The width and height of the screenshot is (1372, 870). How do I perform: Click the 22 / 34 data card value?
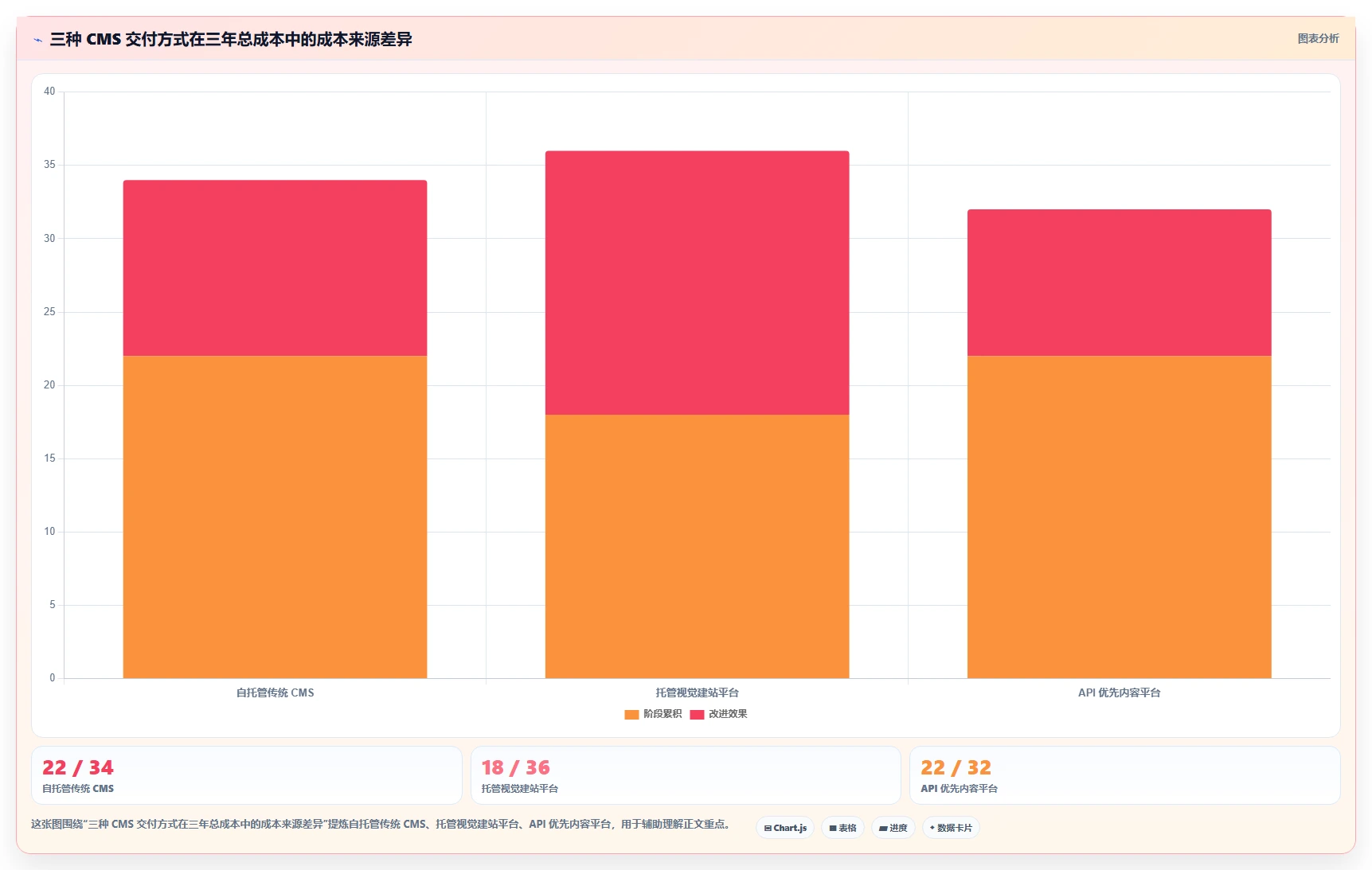tap(78, 767)
